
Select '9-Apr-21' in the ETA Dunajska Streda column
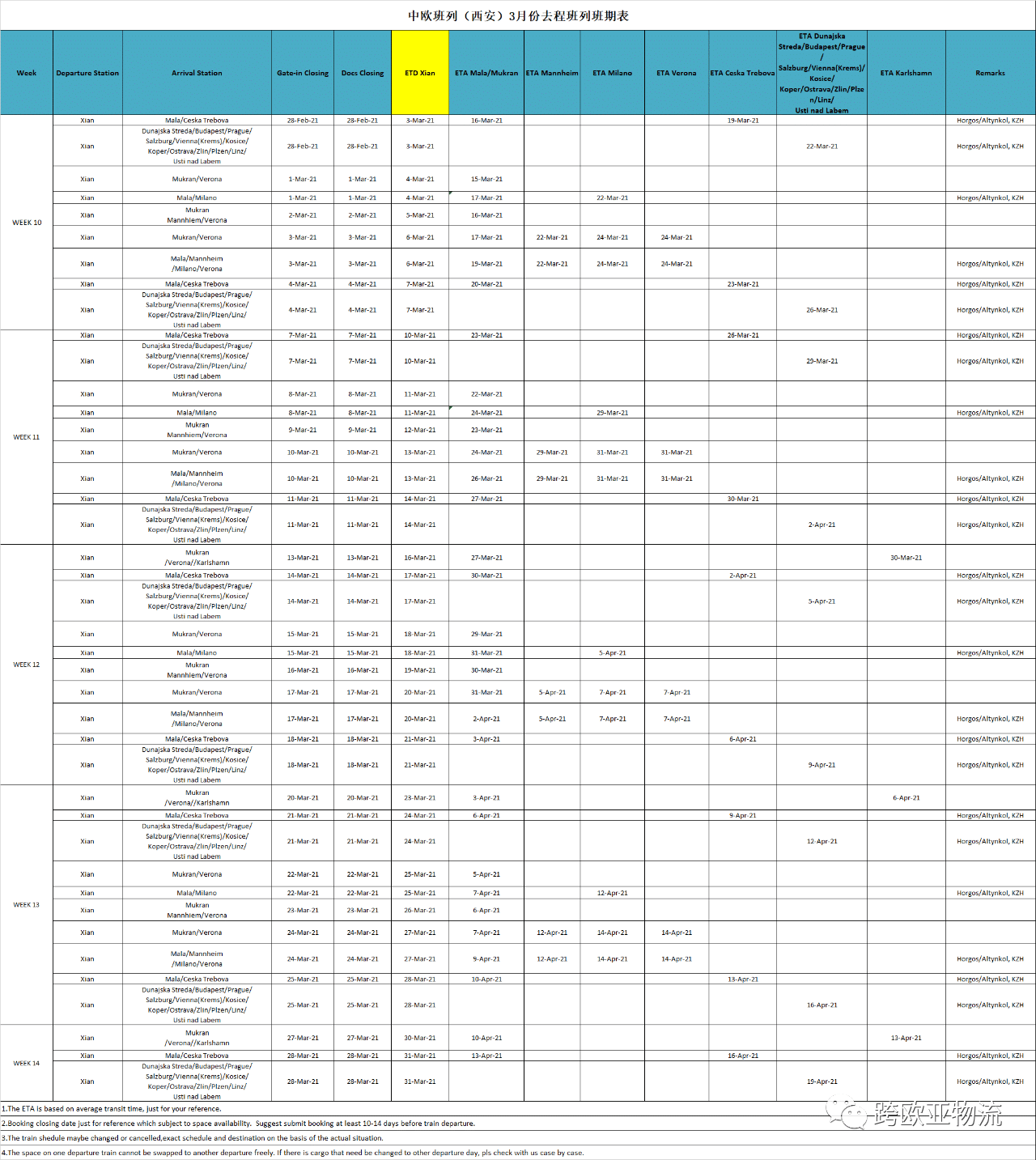822,765
